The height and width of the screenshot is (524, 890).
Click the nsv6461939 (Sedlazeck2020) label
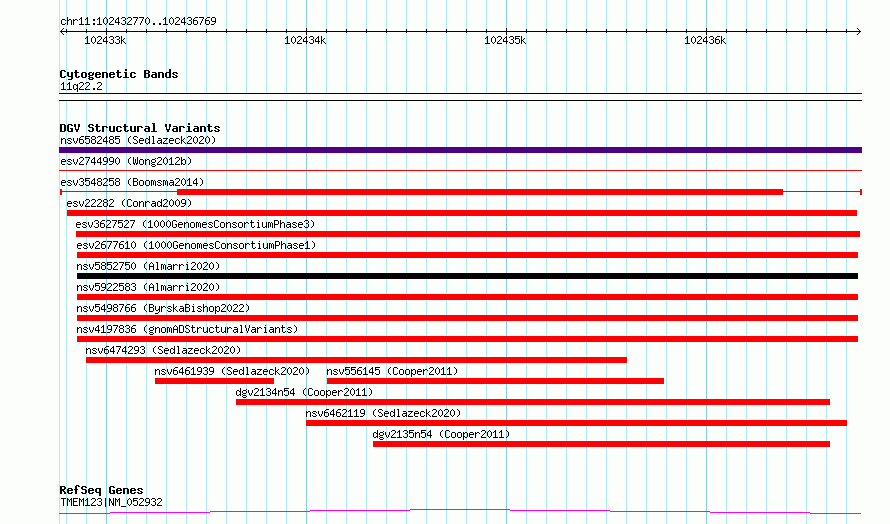click(x=232, y=371)
